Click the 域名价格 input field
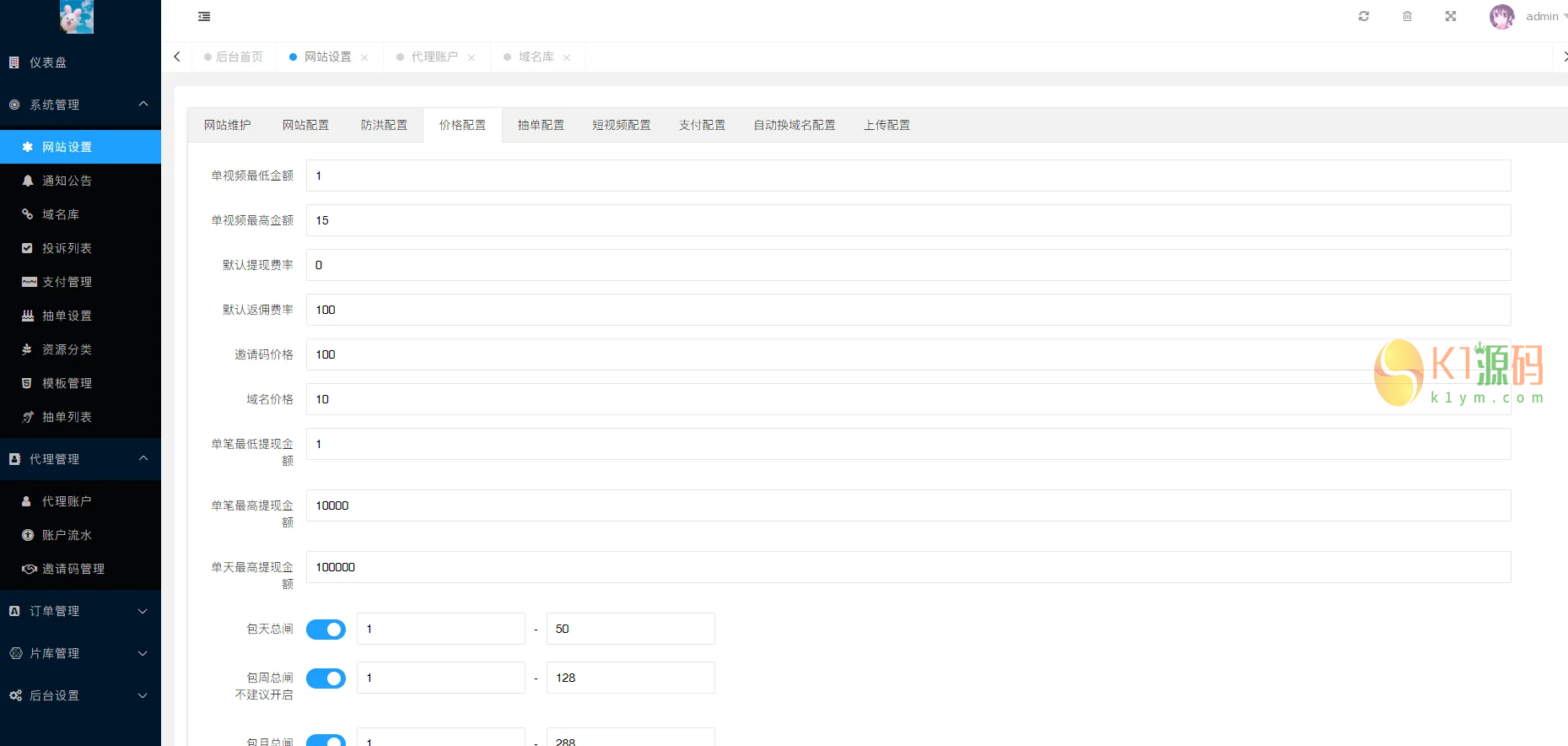The height and width of the screenshot is (746, 1568). point(908,399)
